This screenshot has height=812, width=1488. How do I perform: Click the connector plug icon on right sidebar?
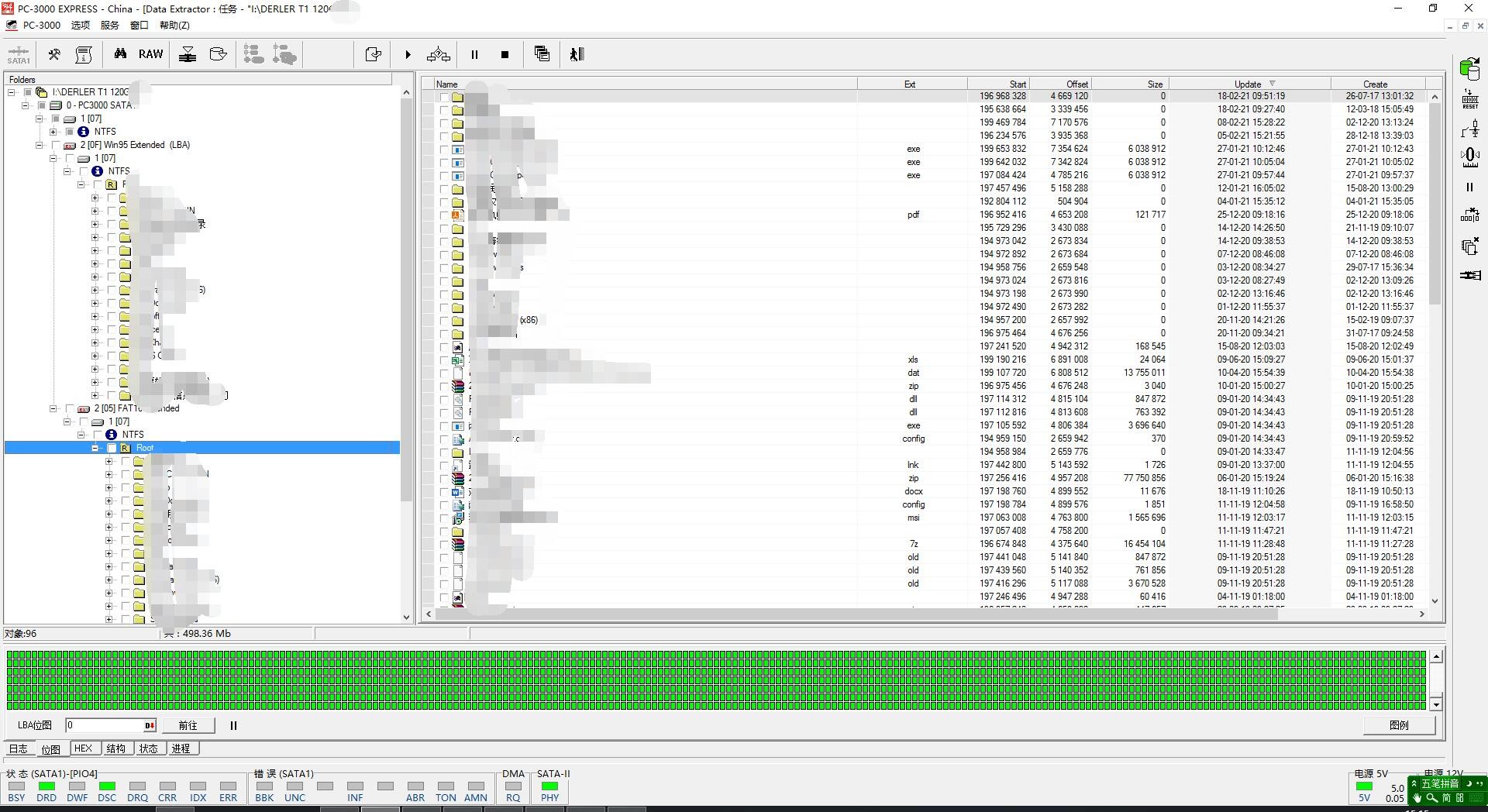click(x=1470, y=275)
